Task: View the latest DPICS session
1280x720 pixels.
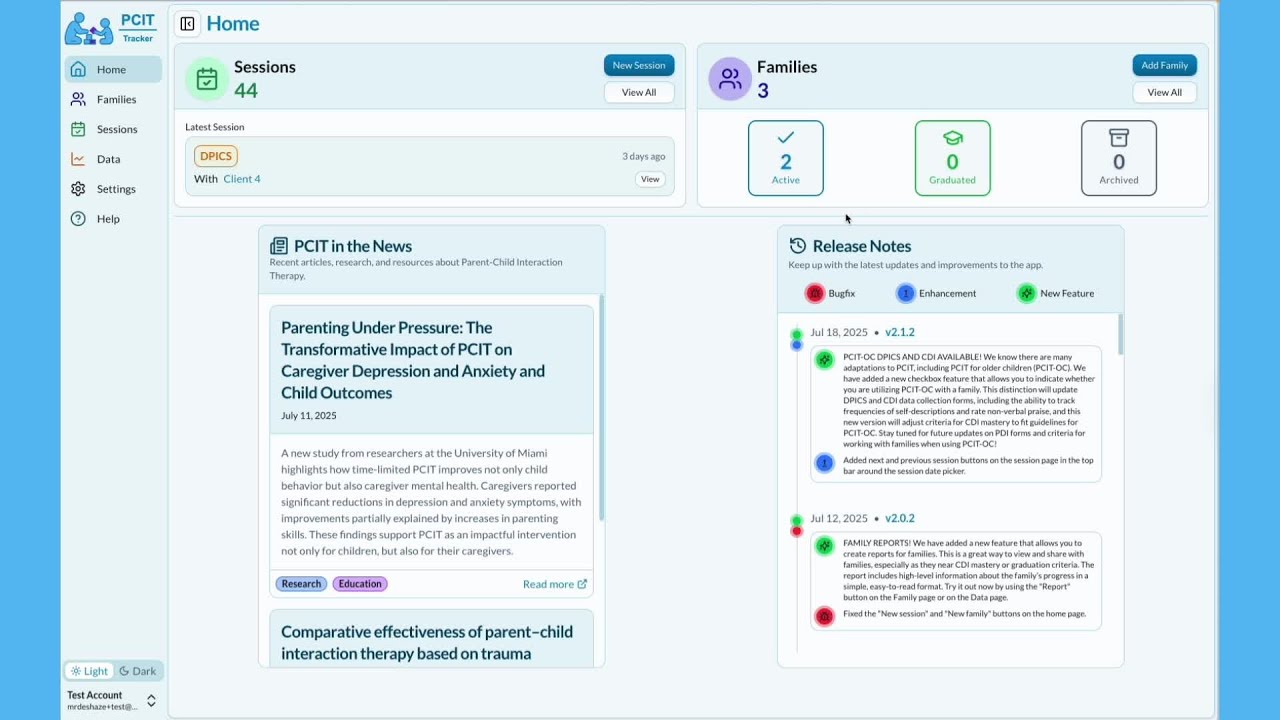Action: tap(650, 179)
